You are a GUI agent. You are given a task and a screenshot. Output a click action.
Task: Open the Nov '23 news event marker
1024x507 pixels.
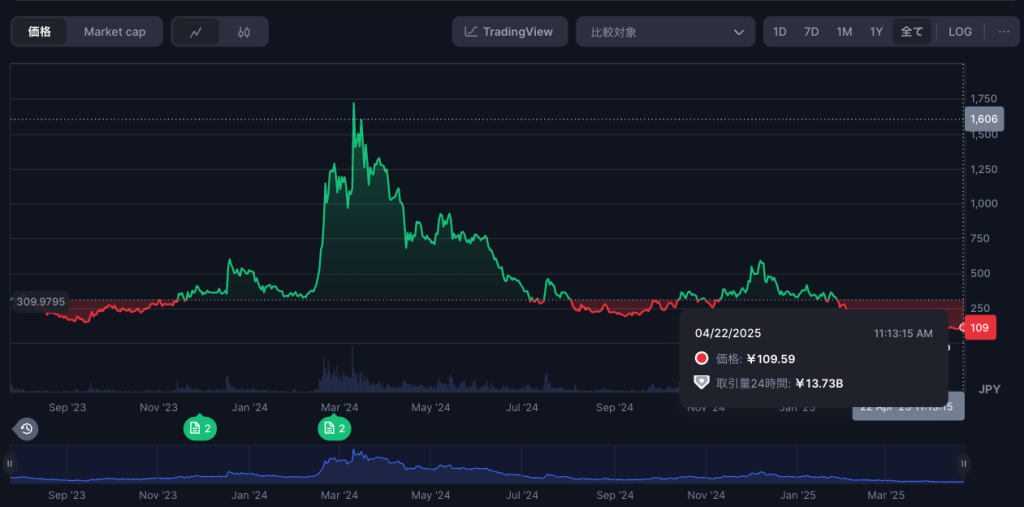pos(199,428)
